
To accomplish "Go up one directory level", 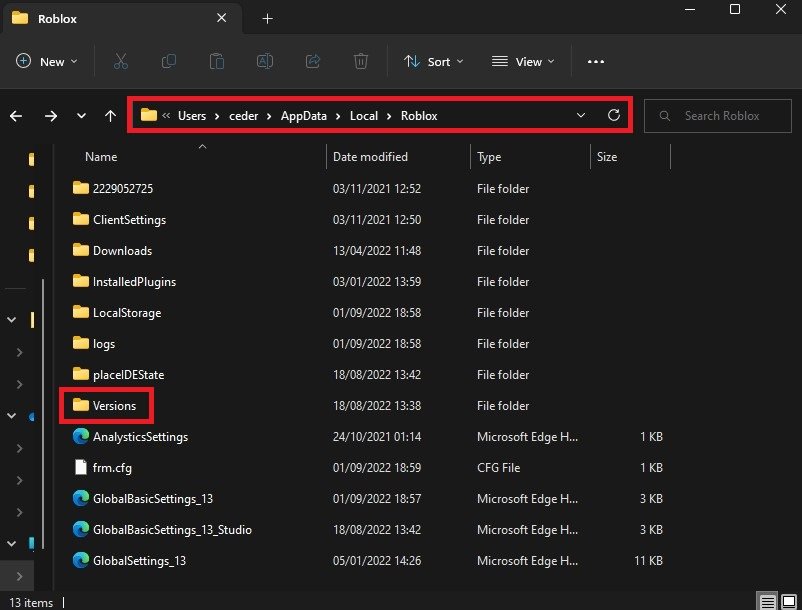I will pyautogui.click(x=110, y=116).
